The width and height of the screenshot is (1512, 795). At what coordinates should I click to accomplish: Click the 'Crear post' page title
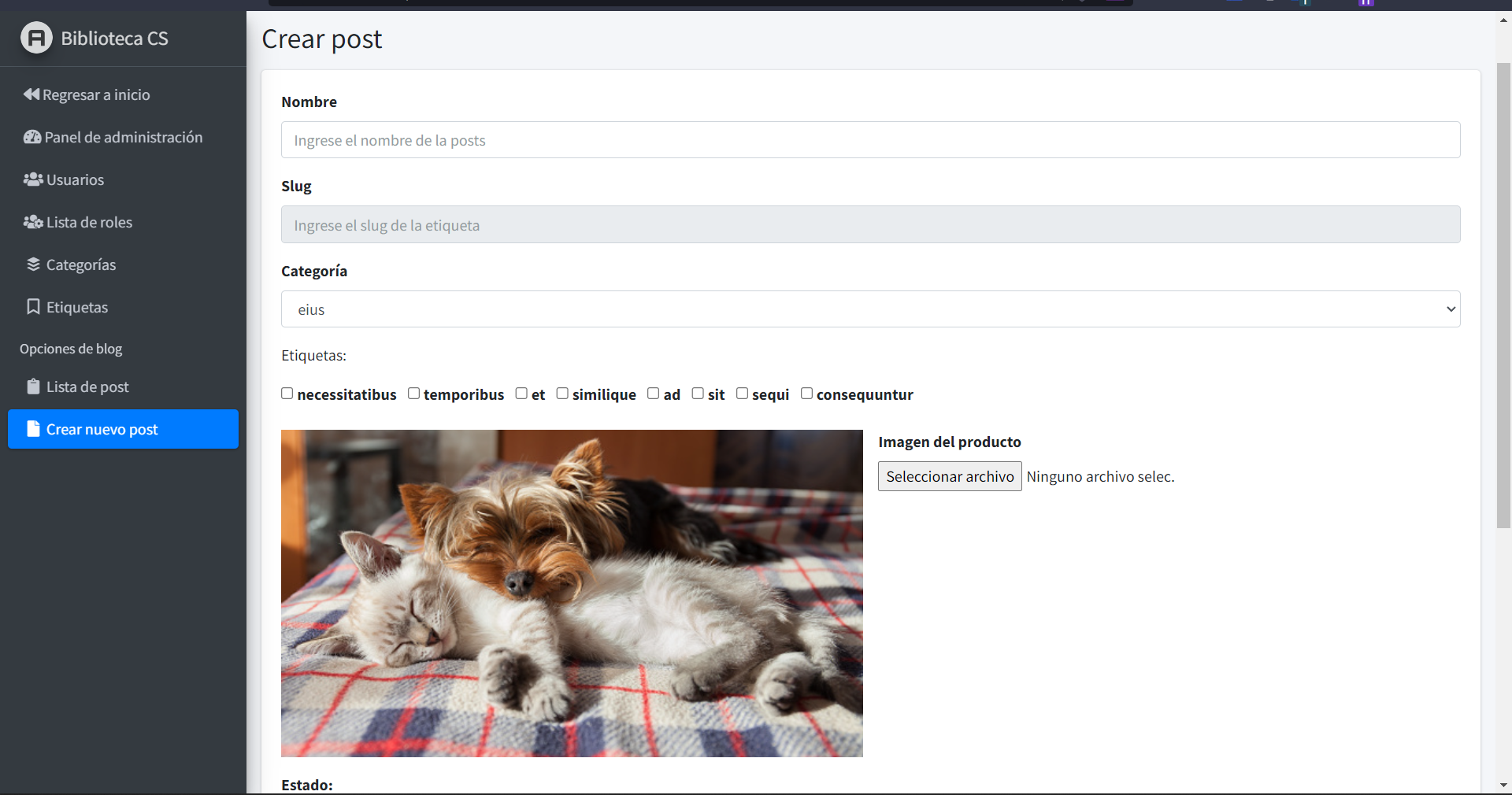321,39
